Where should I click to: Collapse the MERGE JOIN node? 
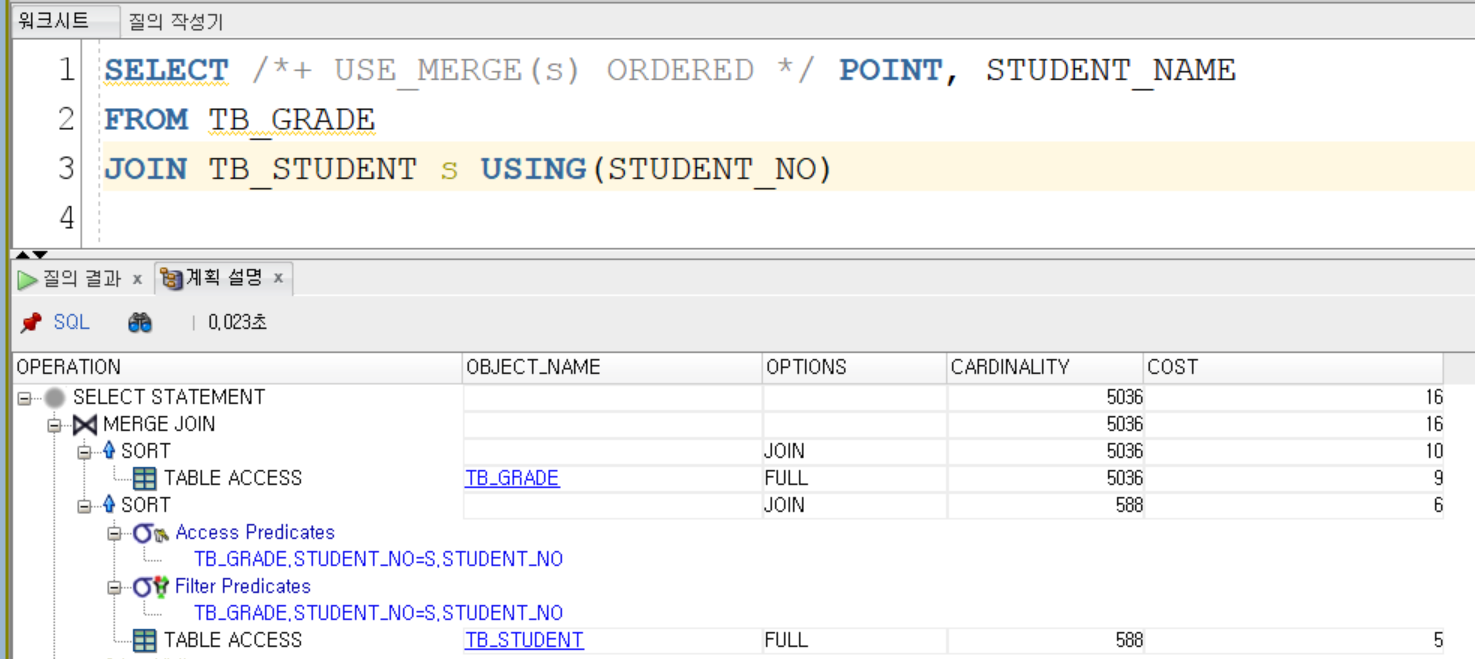coord(54,425)
